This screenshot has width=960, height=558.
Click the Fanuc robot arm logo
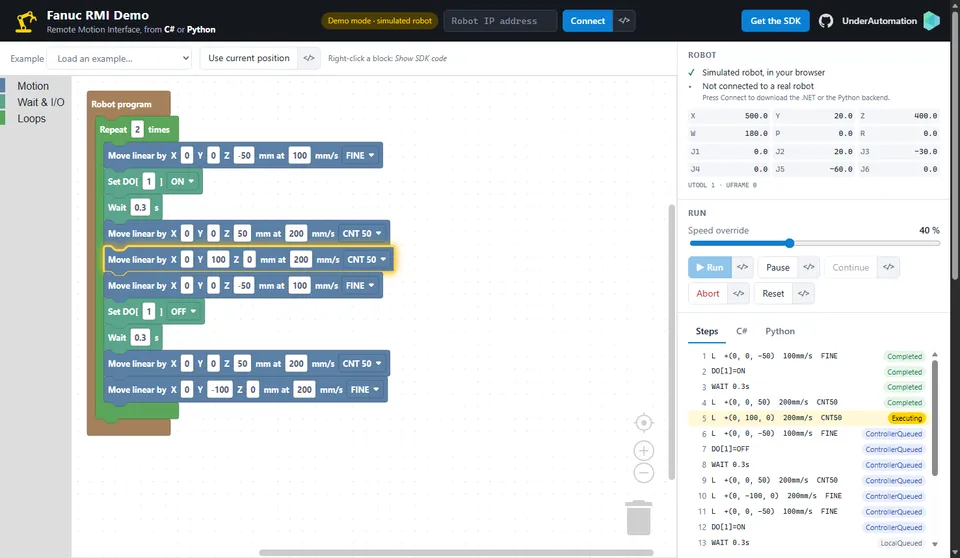(x=26, y=21)
